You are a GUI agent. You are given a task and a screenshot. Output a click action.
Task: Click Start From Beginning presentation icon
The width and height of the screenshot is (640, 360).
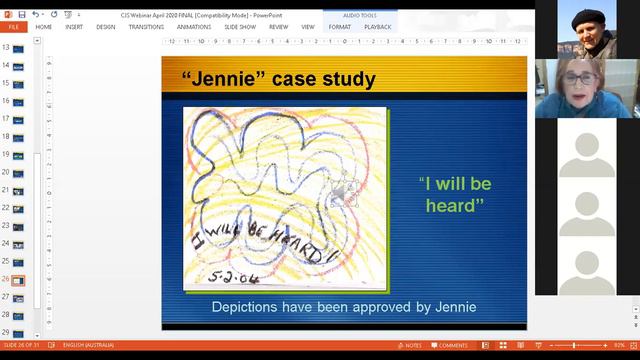pyautogui.click(x=68, y=15)
